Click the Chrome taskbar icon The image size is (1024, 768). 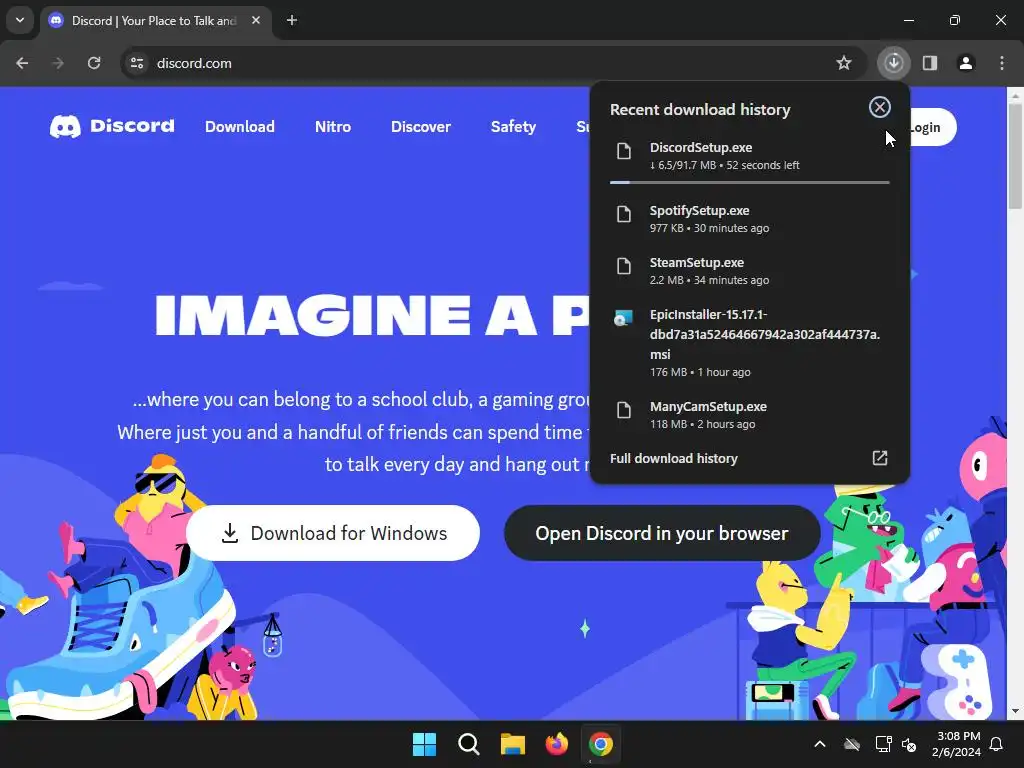[x=601, y=744]
